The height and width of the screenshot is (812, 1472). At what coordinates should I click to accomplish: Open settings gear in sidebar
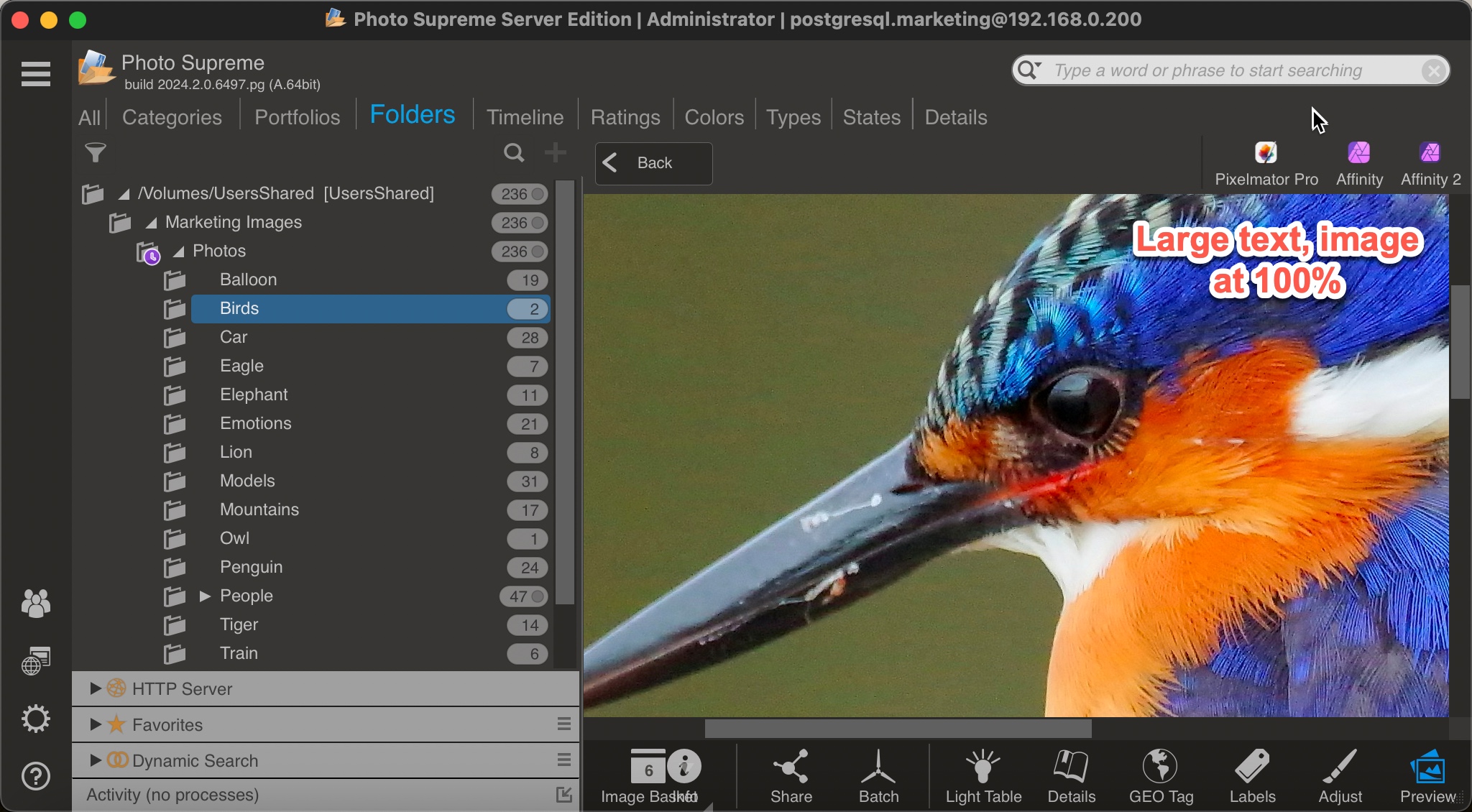pyautogui.click(x=35, y=719)
